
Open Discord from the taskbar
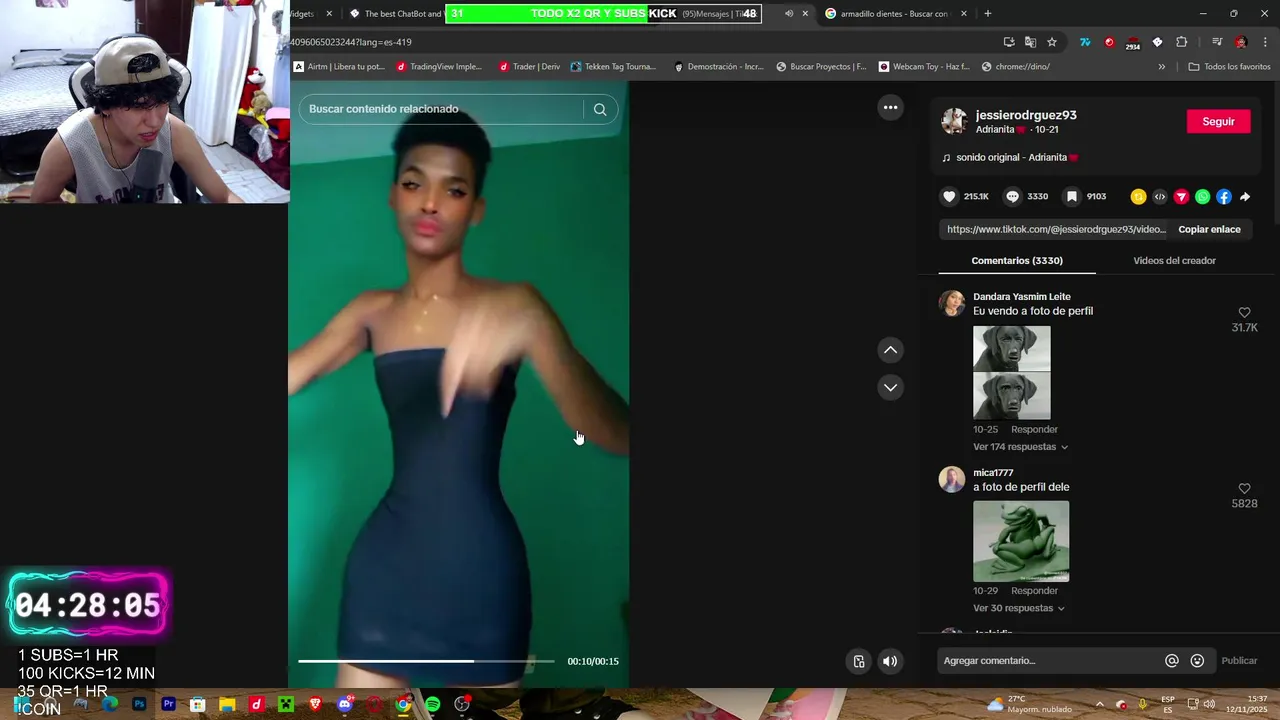345,704
